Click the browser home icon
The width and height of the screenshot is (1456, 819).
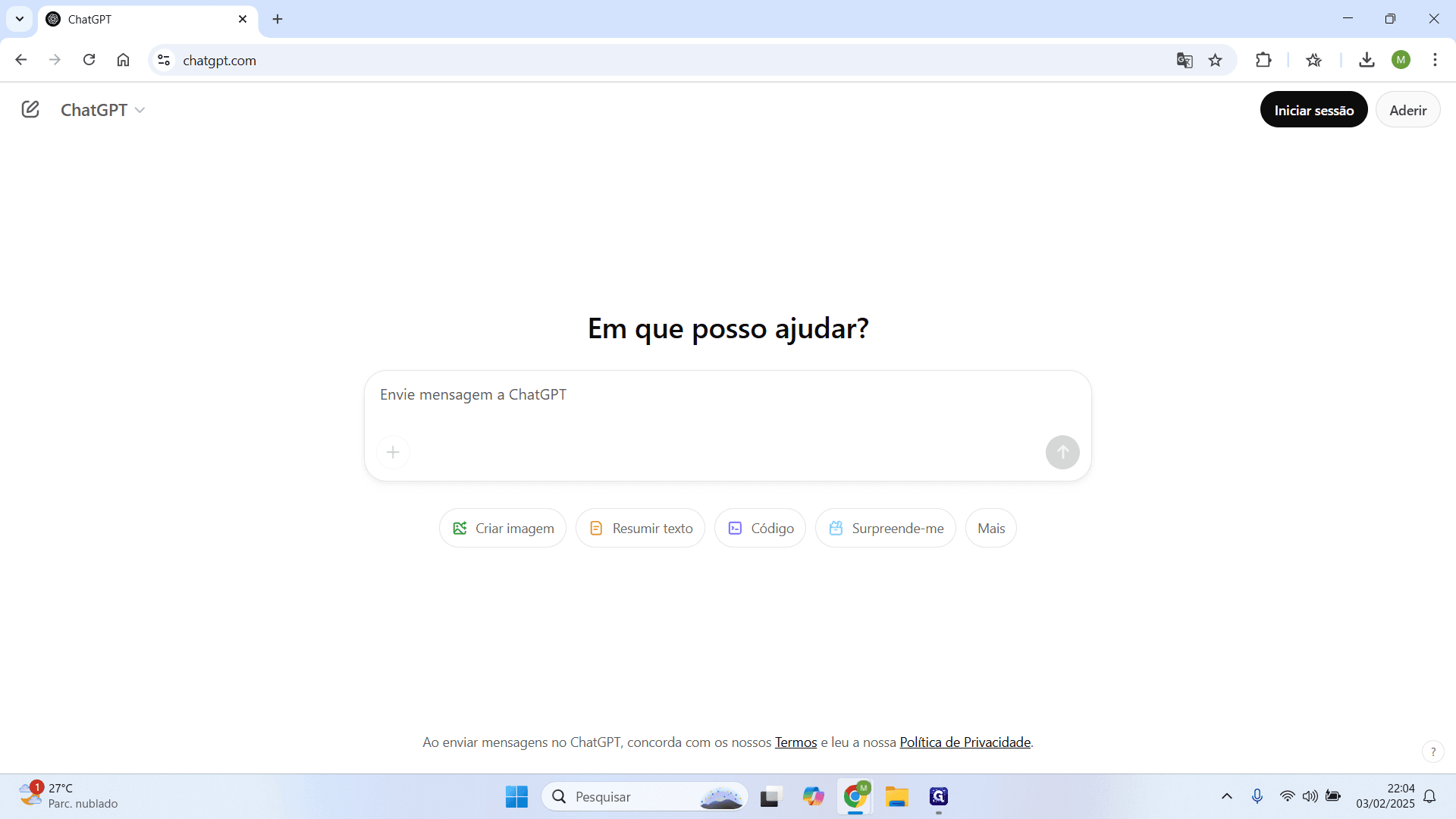tap(123, 60)
